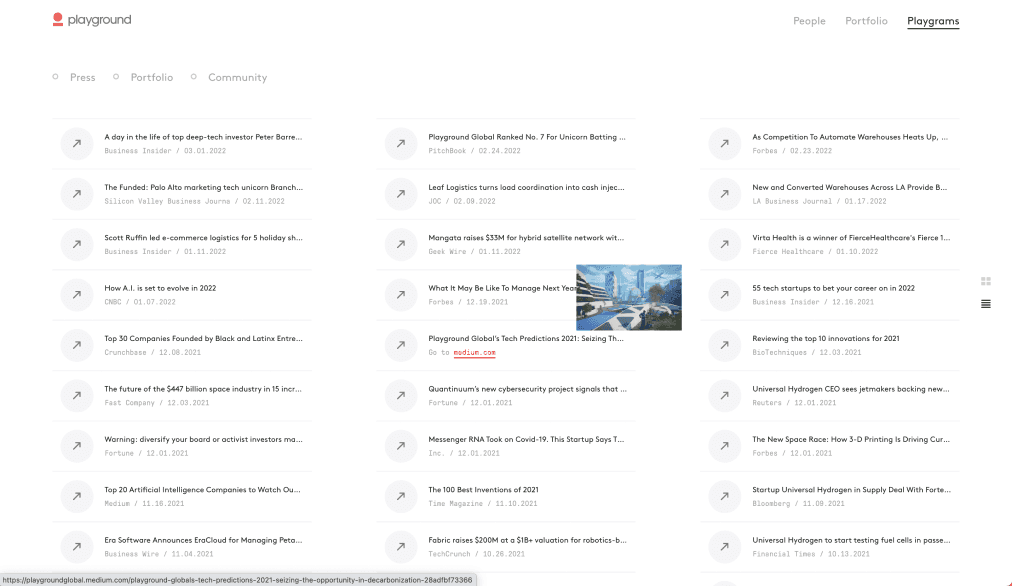The image size is (1012, 586).
Task: Click 'CNBC / 01.07.2022' text
Action: 140,302
